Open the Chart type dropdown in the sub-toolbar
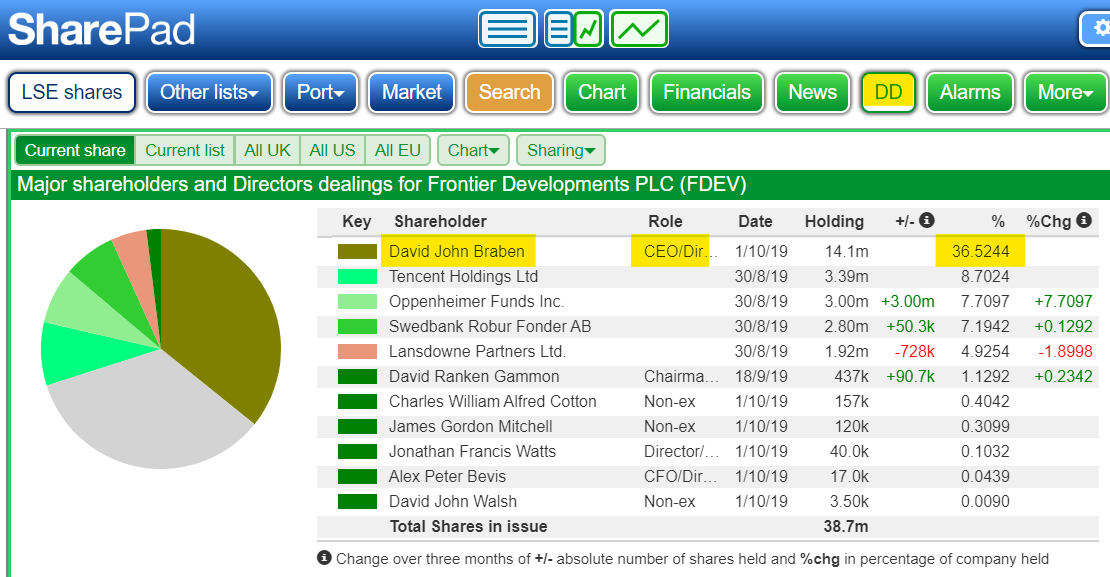This screenshot has height=577, width=1110. (474, 150)
